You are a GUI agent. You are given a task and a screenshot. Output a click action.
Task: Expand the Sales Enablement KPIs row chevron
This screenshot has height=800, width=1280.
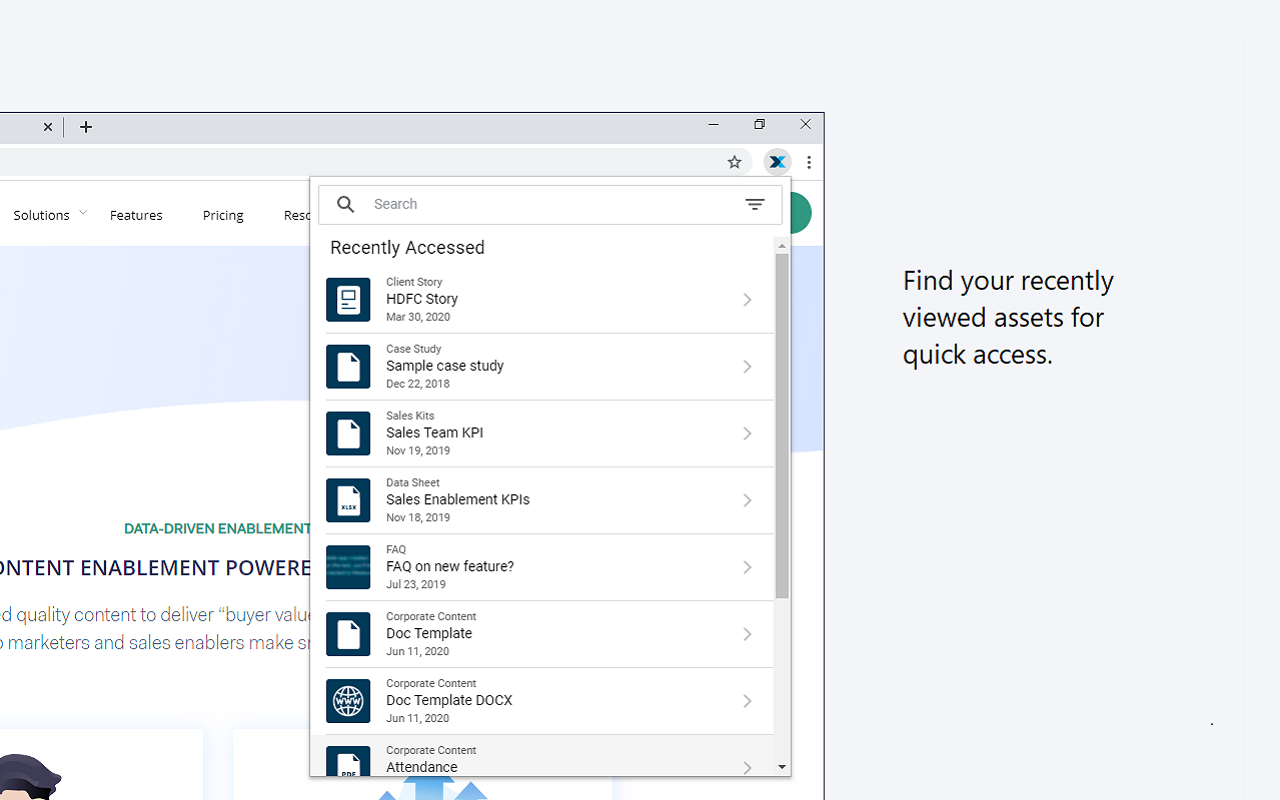(x=747, y=500)
